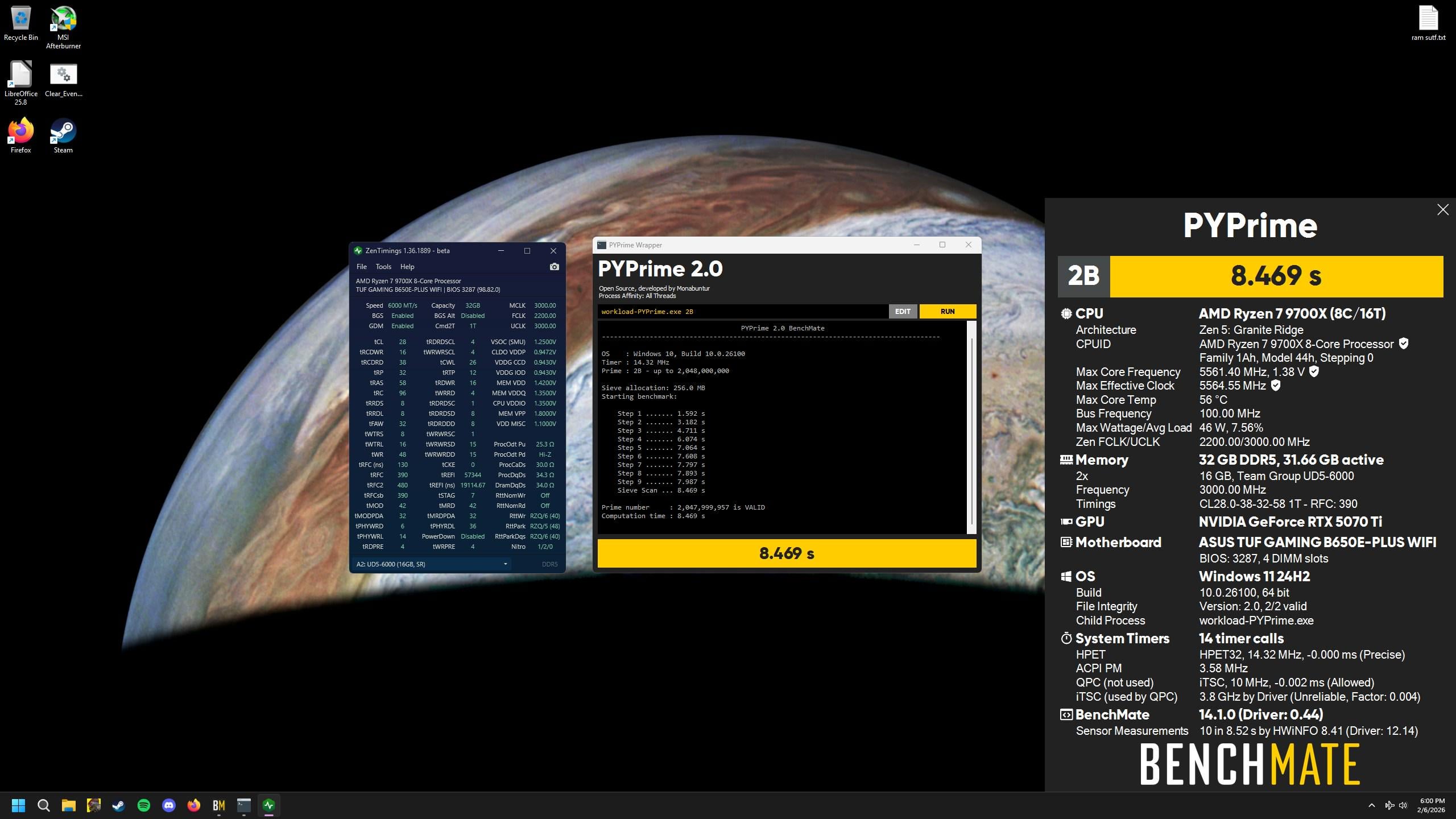Expand the A2: UD5-6000 DIMM dropdown

(x=504, y=564)
